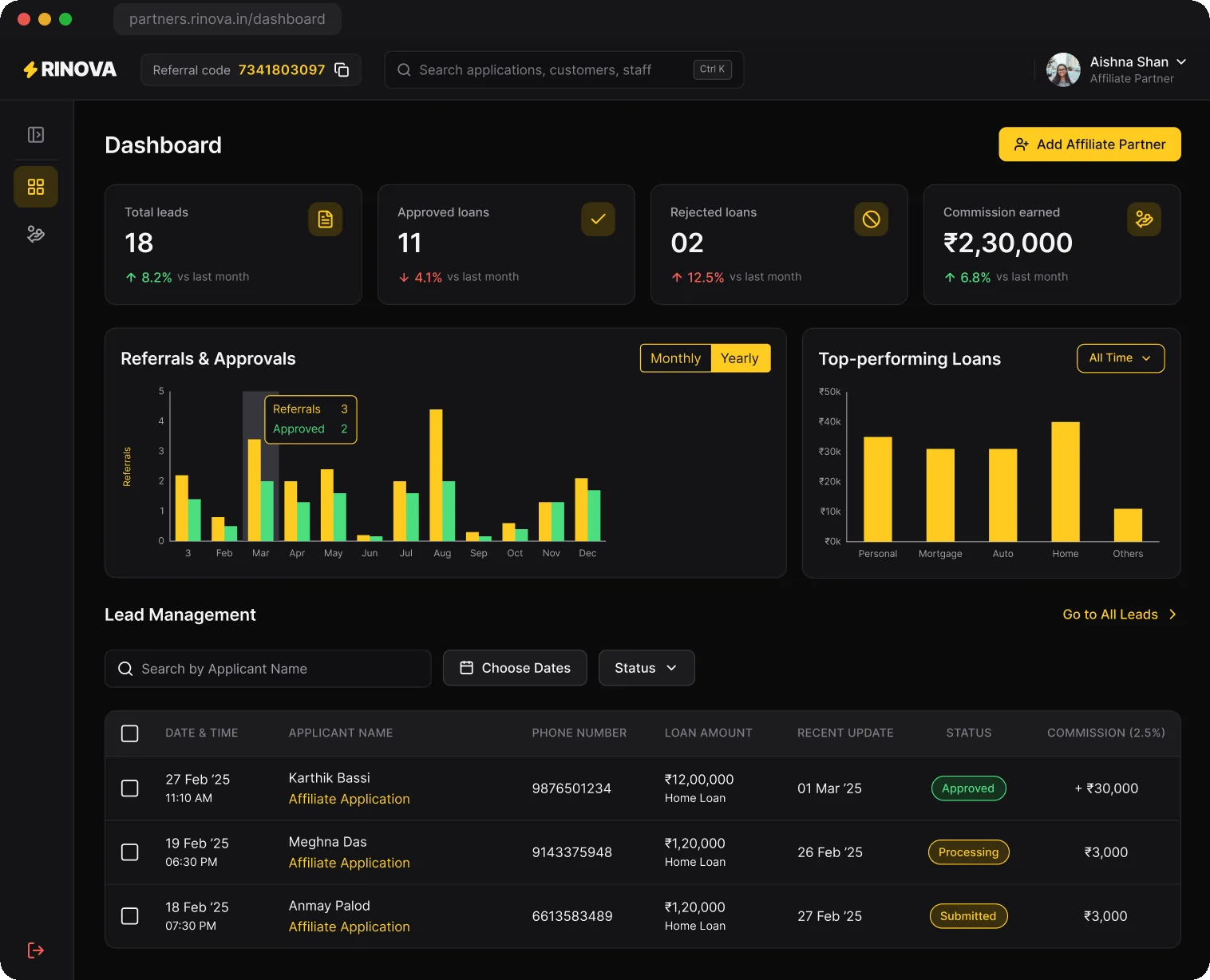Switch chart to Yearly view
This screenshot has height=980, width=1210.
740,358
